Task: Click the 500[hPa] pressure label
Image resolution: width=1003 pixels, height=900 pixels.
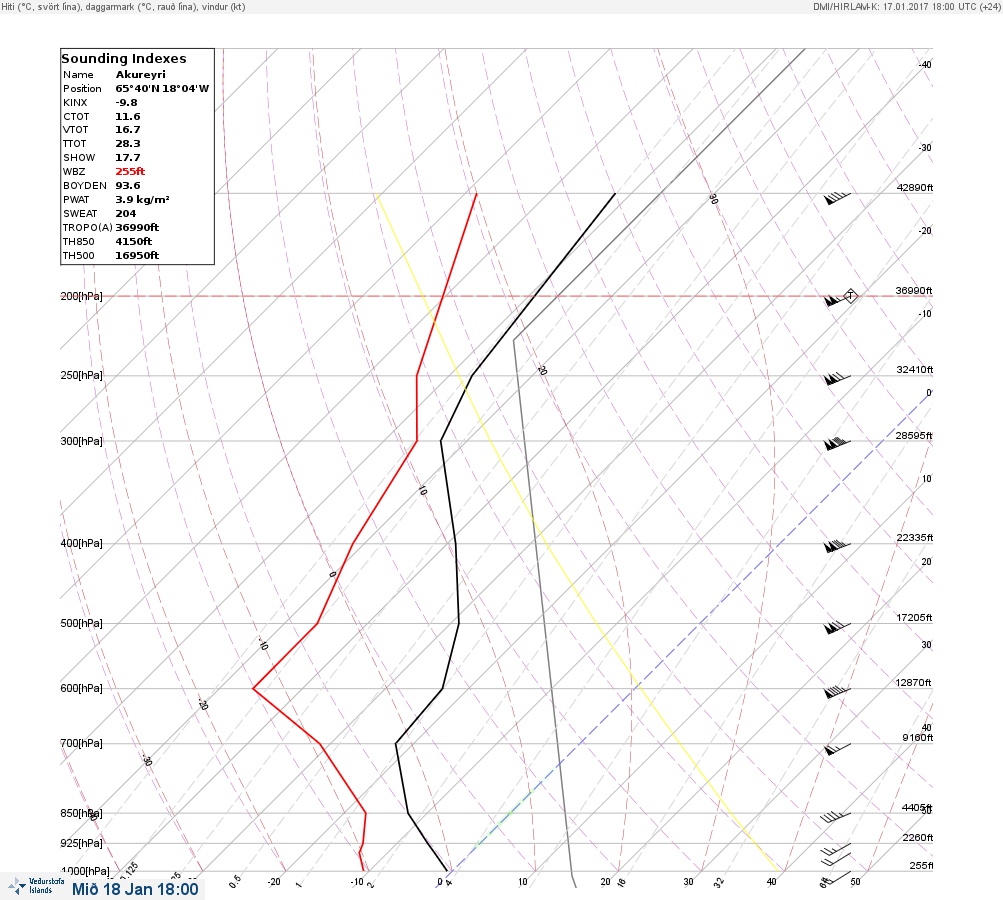Action: click(x=81, y=623)
